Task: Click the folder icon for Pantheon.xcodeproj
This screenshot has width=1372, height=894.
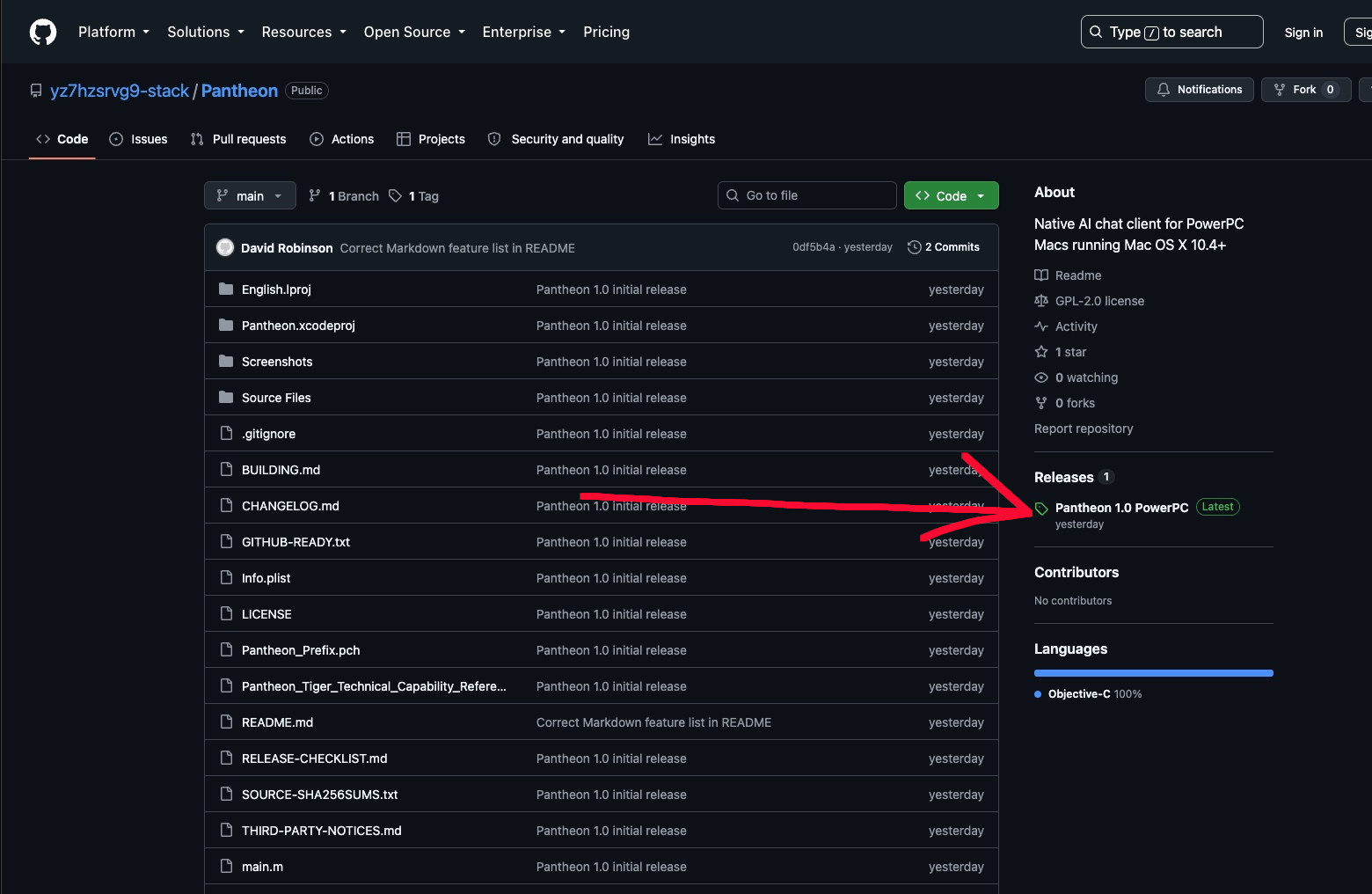Action: point(226,325)
